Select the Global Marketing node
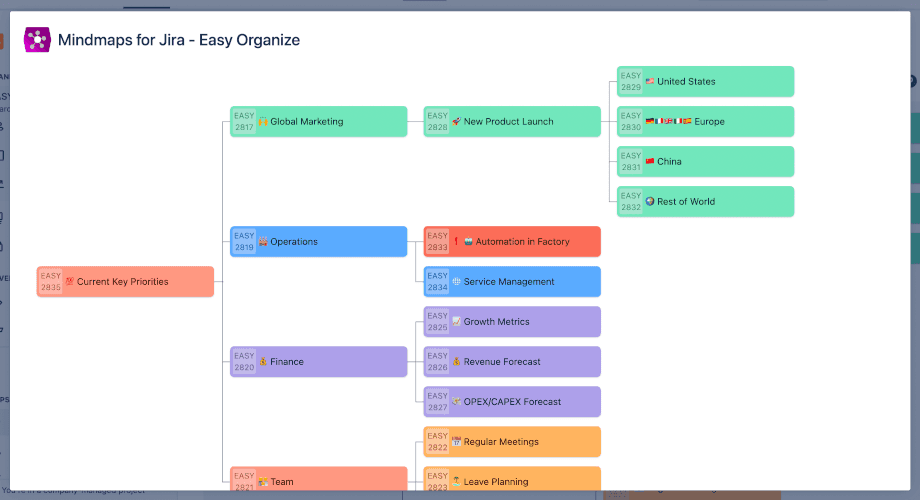Screen dimensions: 920x500 tap(319, 121)
